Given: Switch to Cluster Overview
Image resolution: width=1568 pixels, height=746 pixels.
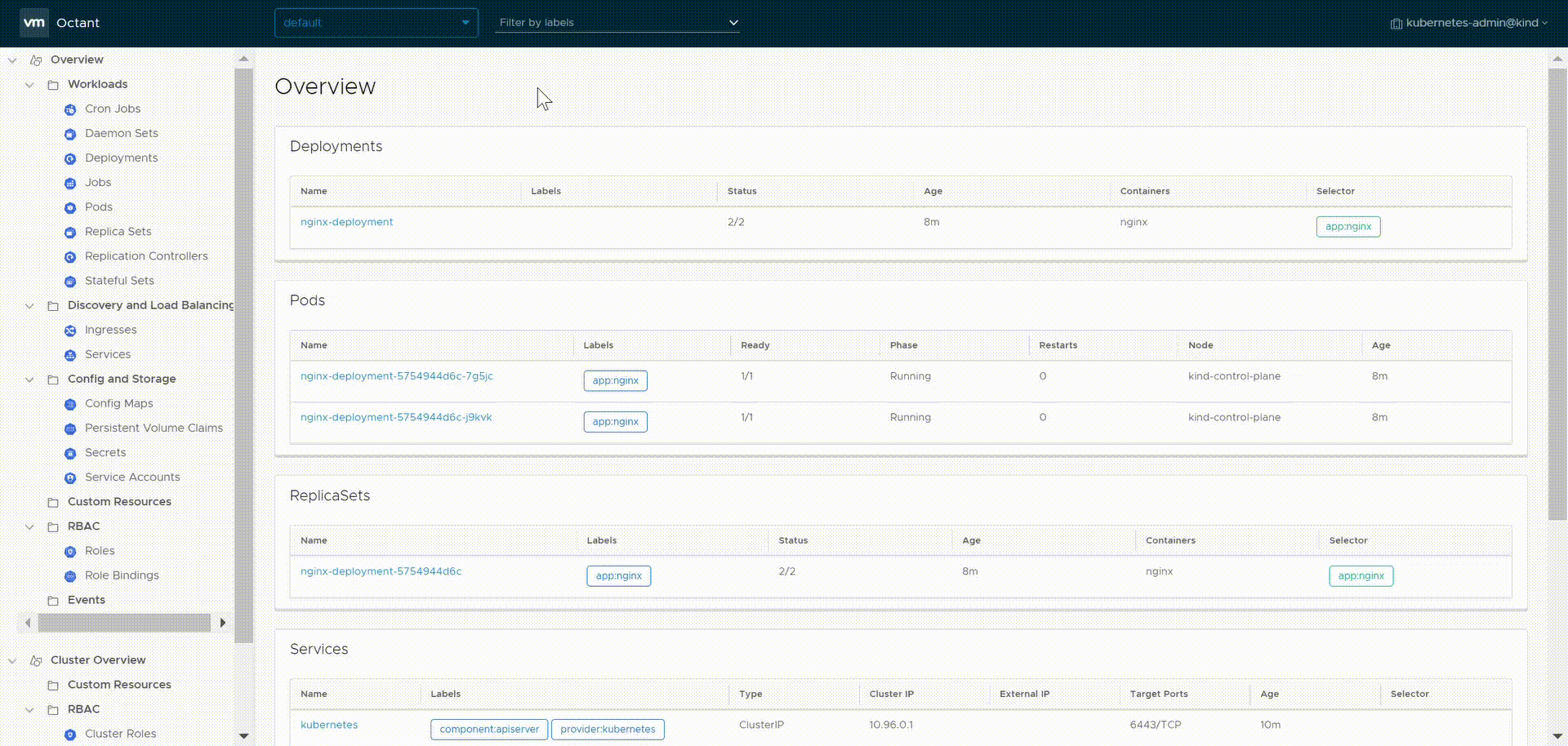Looking at the screenshot, I should 98,659.
